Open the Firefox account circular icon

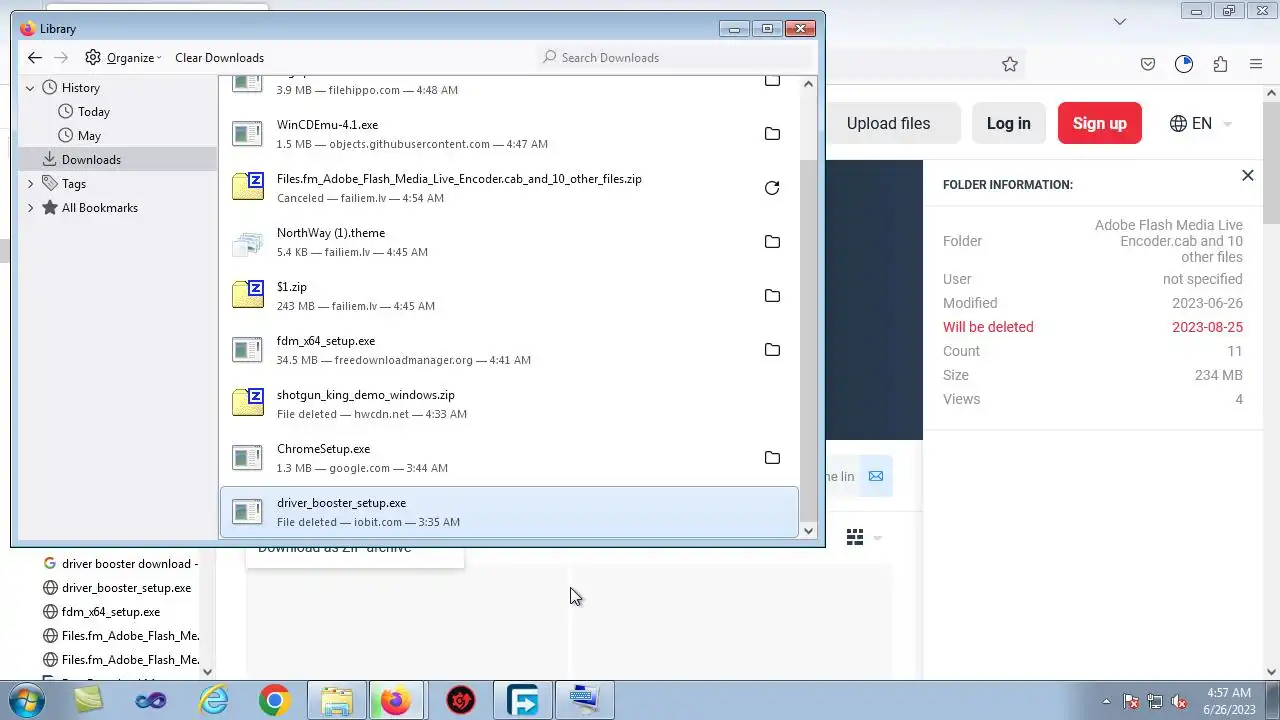click(1184, 65)
